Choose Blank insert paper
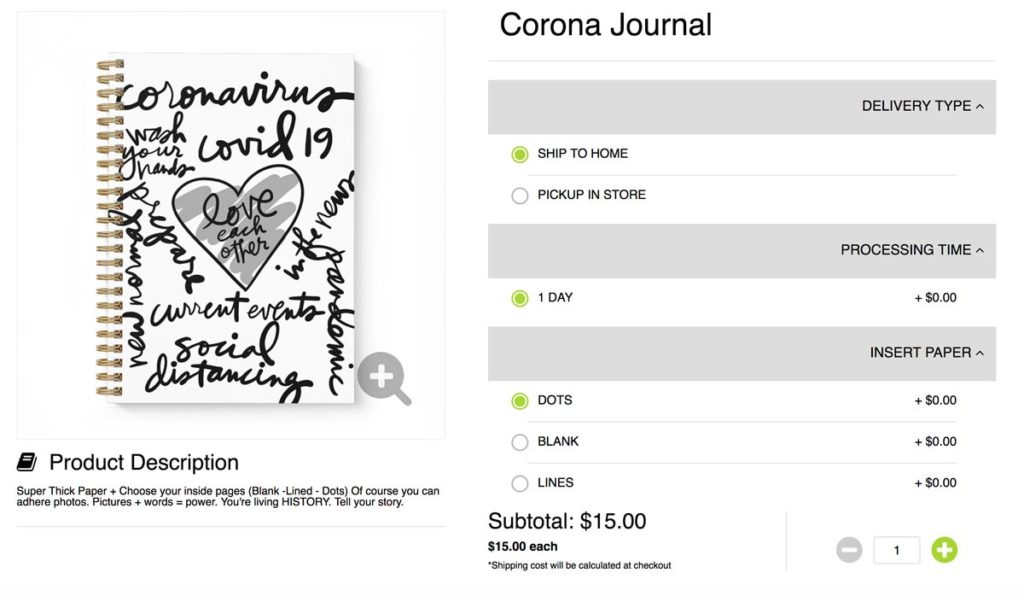The width and height of the screenshot is (1024, 596). (x=520, y=442)
